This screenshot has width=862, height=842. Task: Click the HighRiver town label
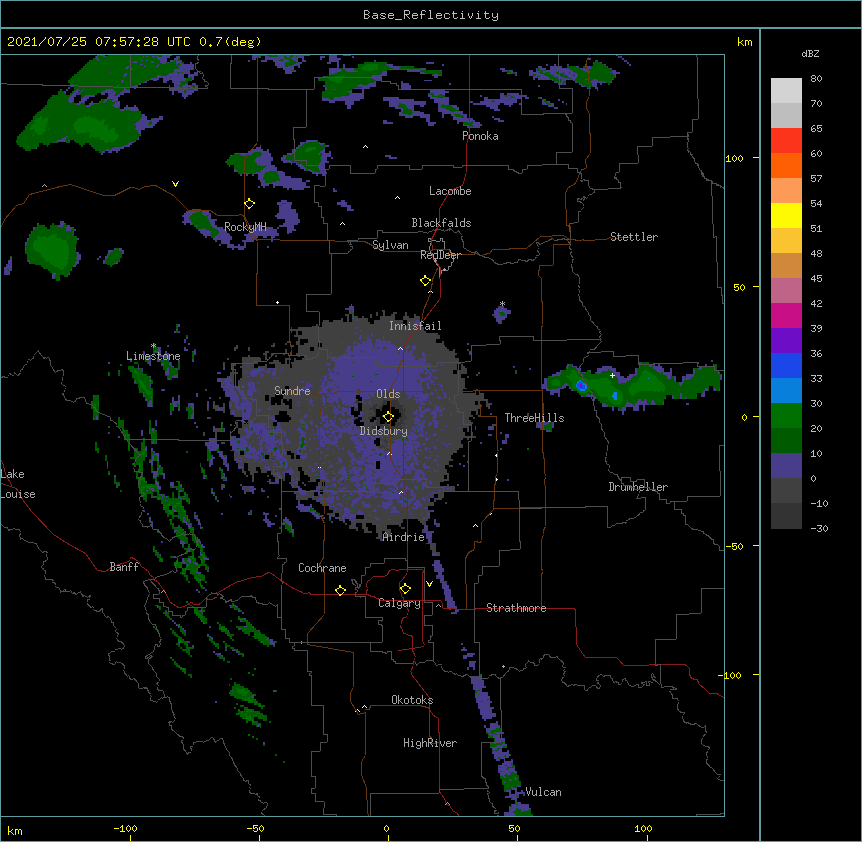point(430,743)
